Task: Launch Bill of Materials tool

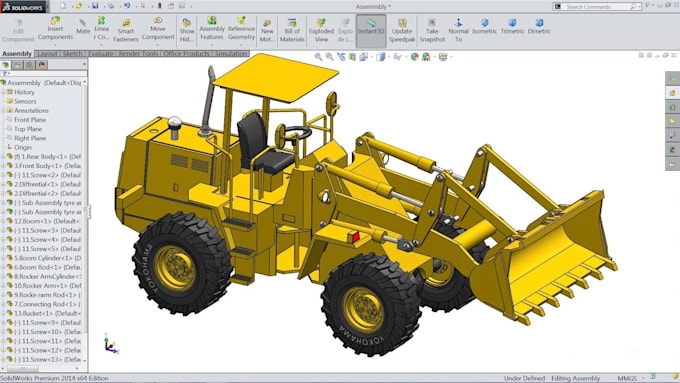Action: 292,30
